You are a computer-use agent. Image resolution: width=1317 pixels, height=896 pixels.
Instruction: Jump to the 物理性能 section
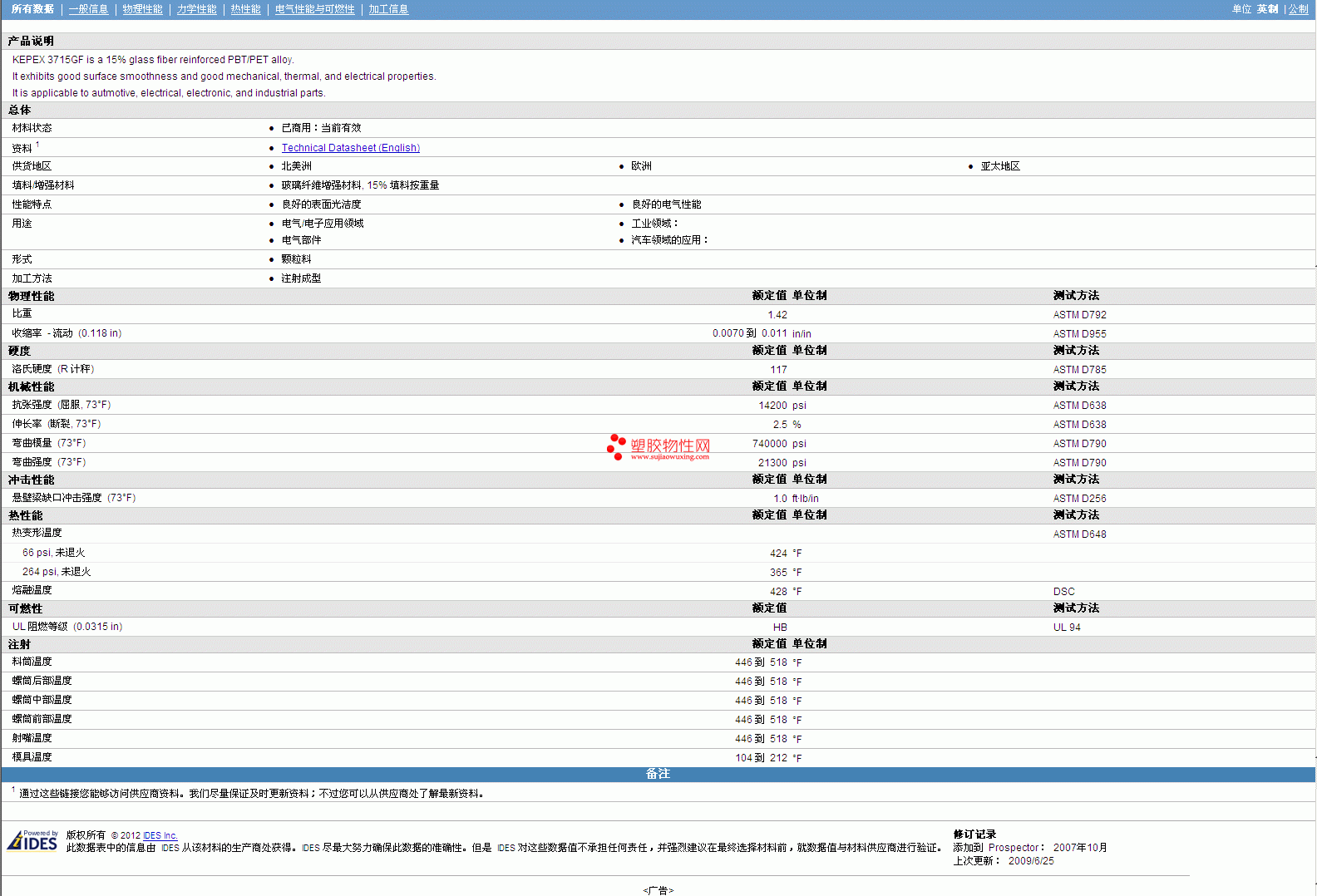[x=142, y=9]
